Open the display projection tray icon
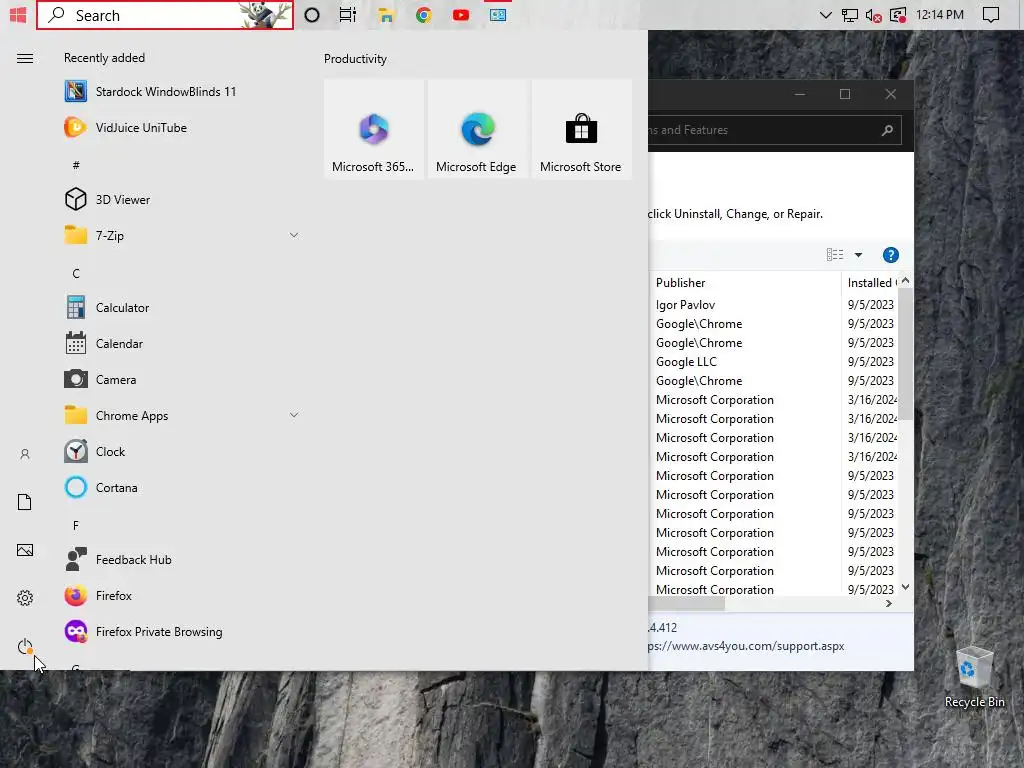Viewport: 1024px width, 768px height. [x=898, y=15]
